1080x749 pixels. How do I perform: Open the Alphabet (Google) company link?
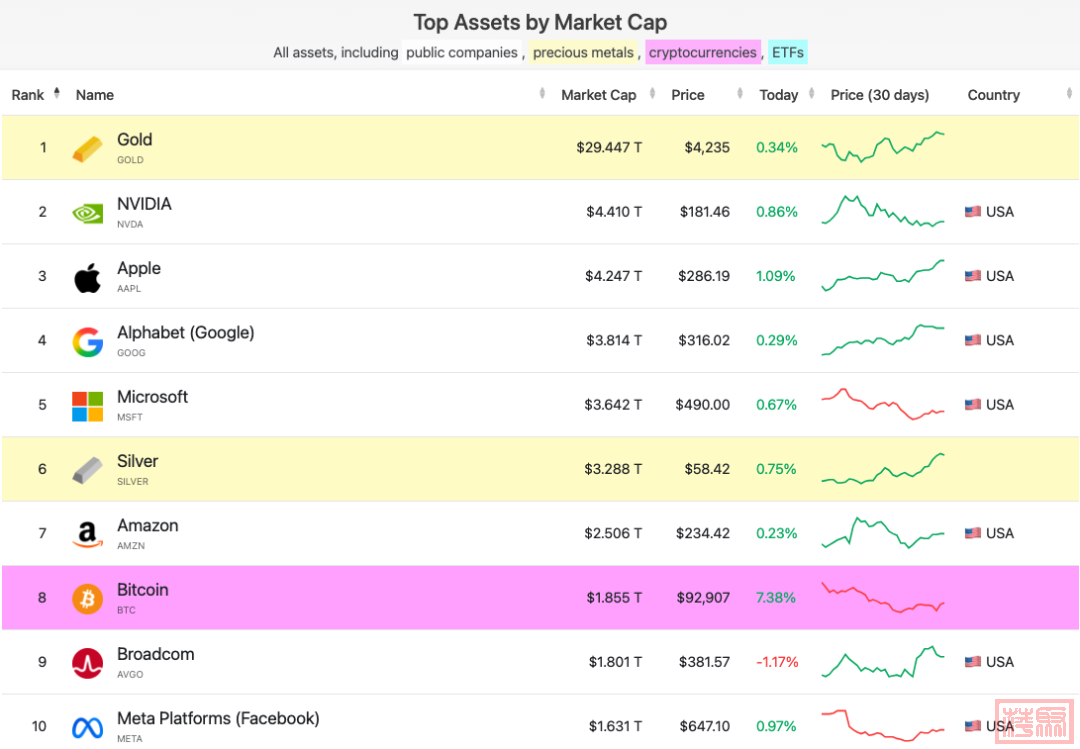(185, 332)
